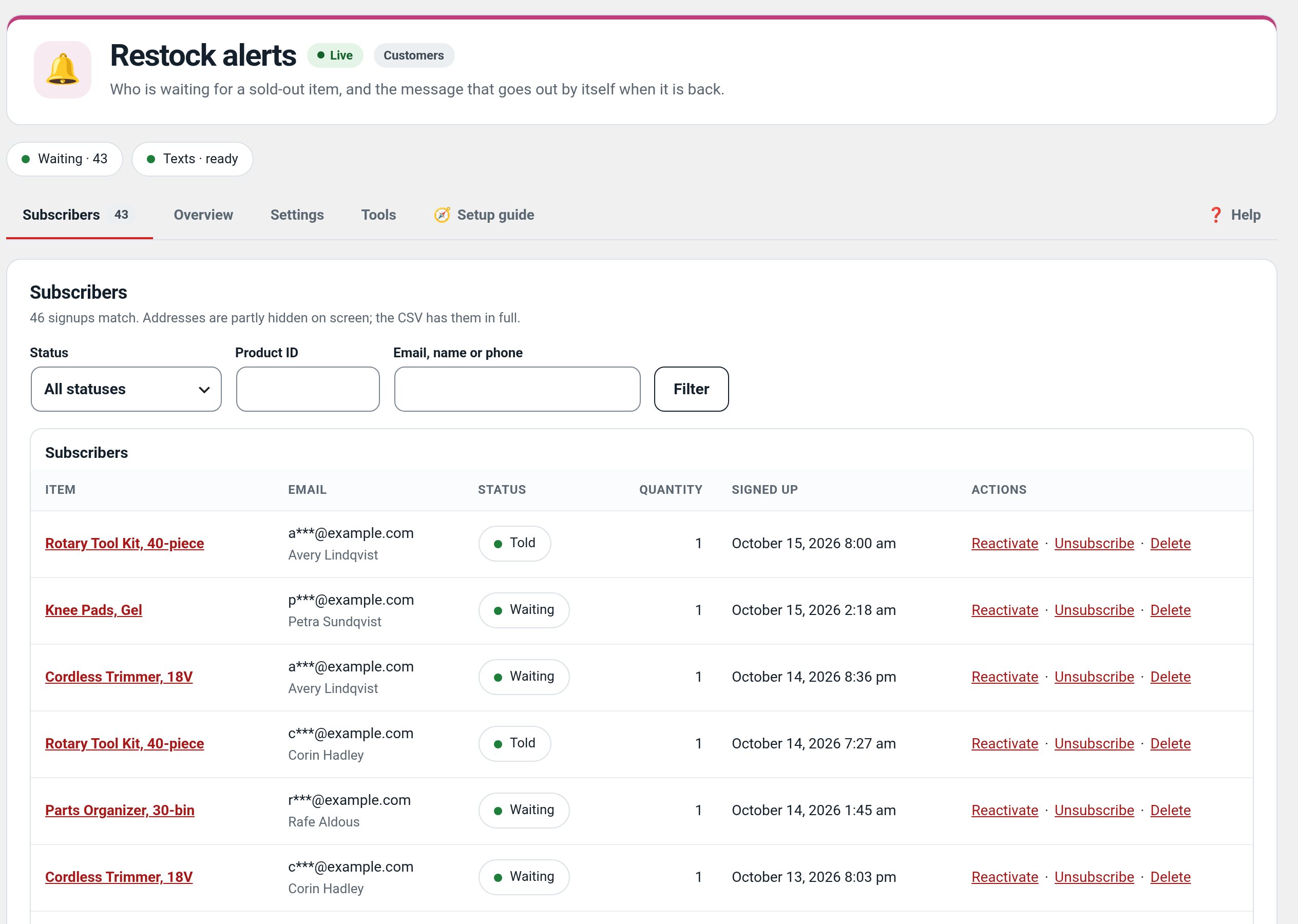Viewport: 1298px width, 924px height.
Task: Open Cordless Trimmer link for Corin Hadley
Action: (119, 877)
